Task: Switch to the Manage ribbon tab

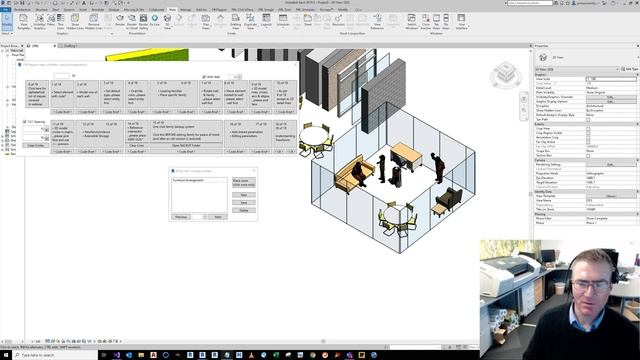Action: pos(185,9)
